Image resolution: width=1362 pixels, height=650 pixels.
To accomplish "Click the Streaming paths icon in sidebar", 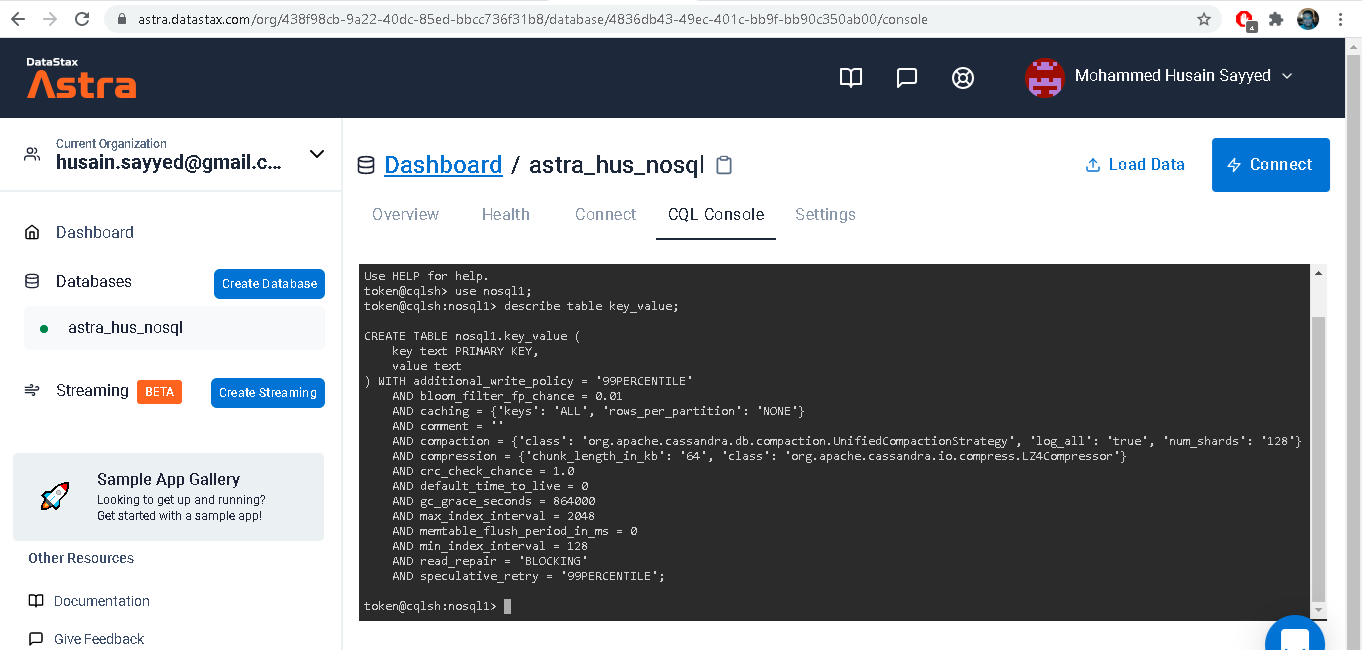I will point(32,391).
